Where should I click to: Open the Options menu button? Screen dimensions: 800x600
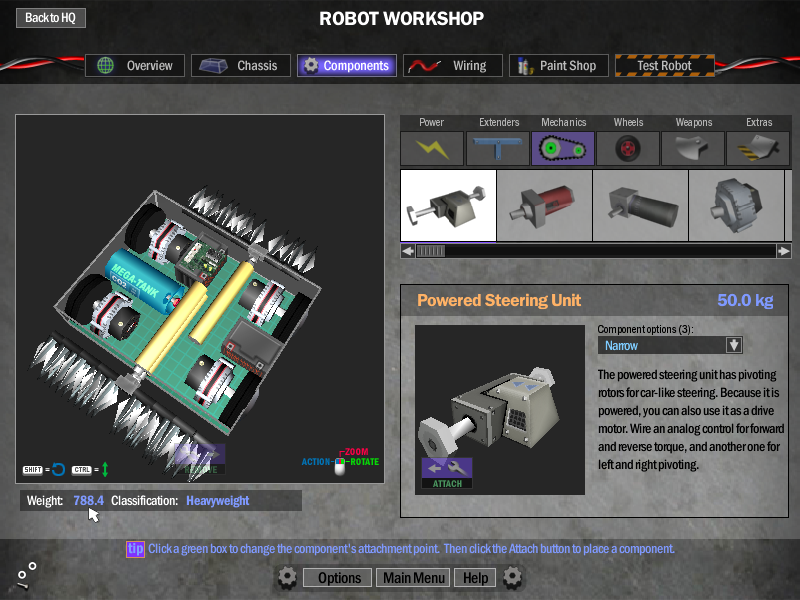tap(337, 578)
